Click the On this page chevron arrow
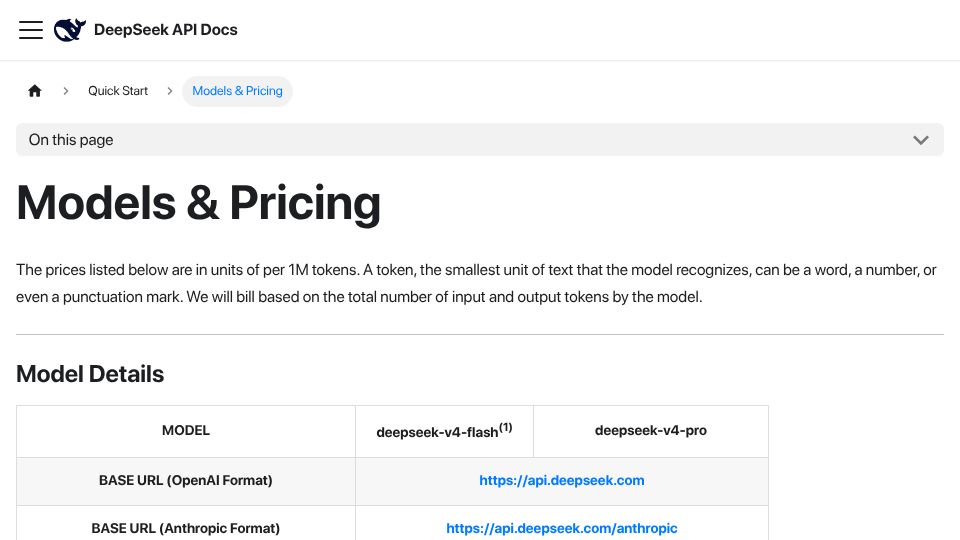960x540 pixels. click(921, 140)
